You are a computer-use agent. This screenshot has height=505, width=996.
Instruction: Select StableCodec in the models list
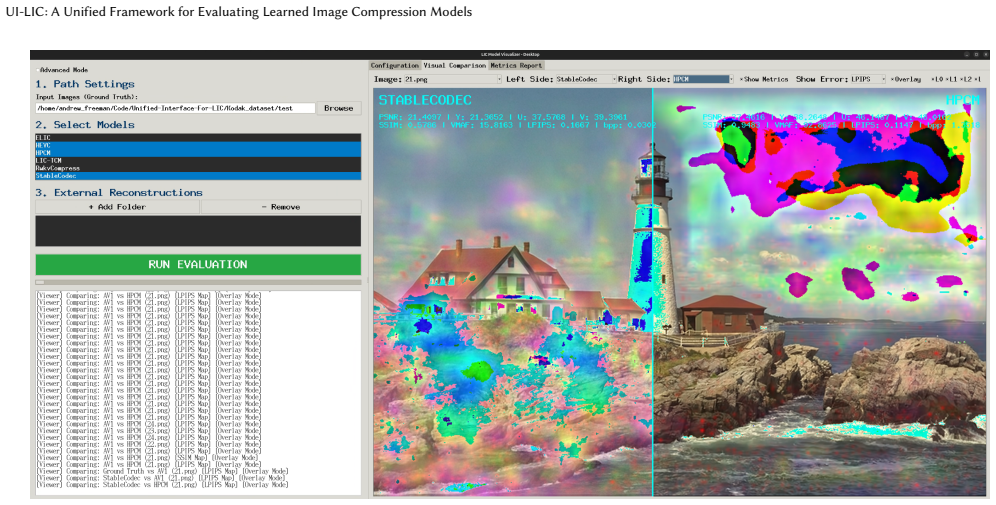tap(198, 176)
